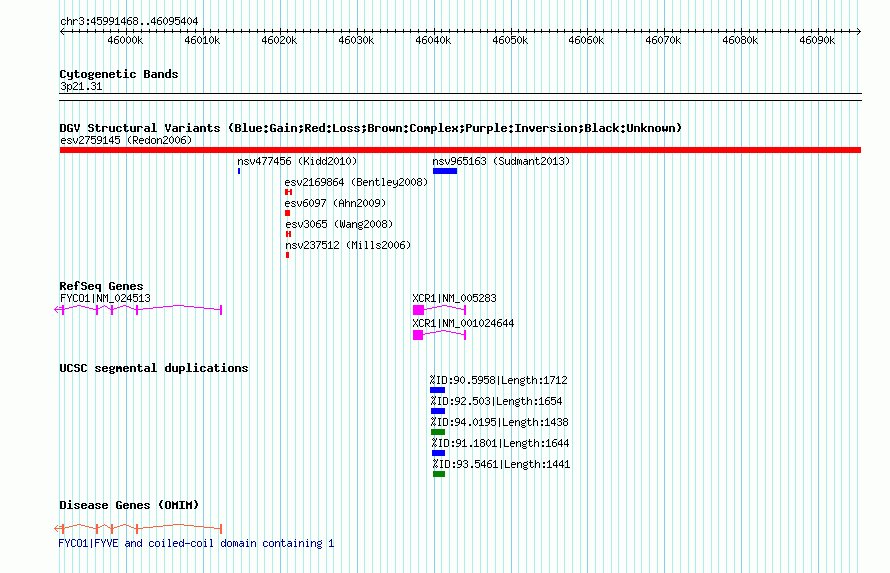Viewport: 890px width, 573px height.
Task: Click the 46040k ruler tick label
Action: point(433,40)
